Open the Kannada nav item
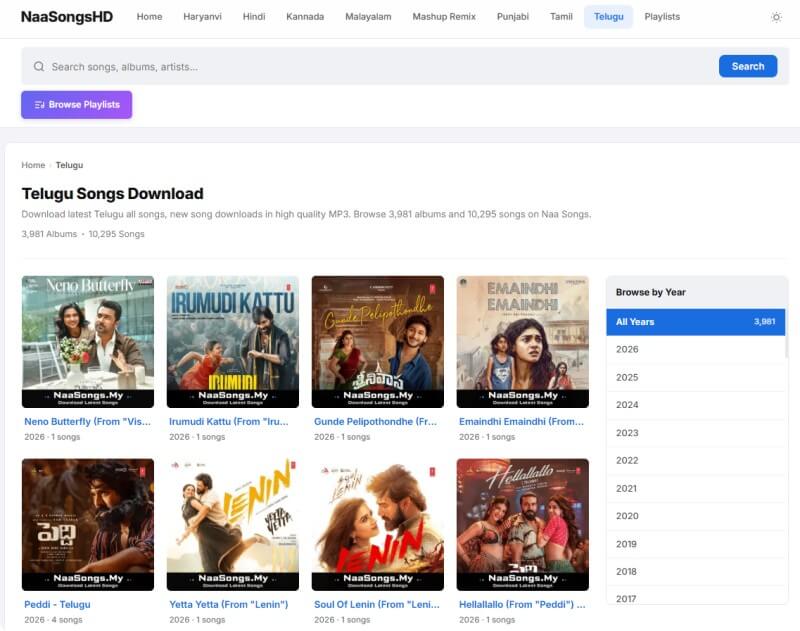 point(305,17)
